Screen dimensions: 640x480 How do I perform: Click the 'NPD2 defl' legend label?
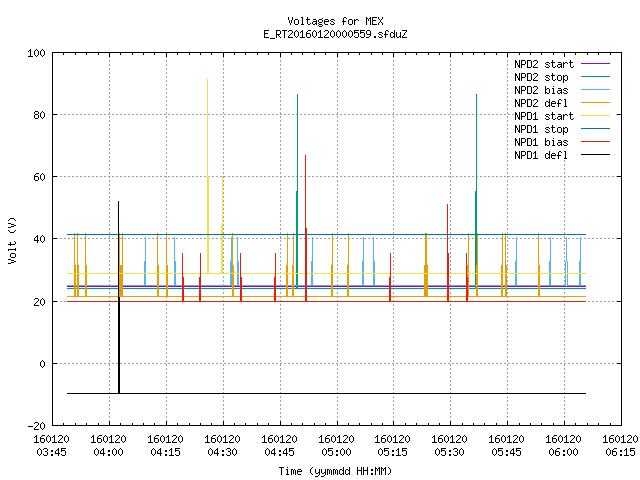tap(541, 103)
